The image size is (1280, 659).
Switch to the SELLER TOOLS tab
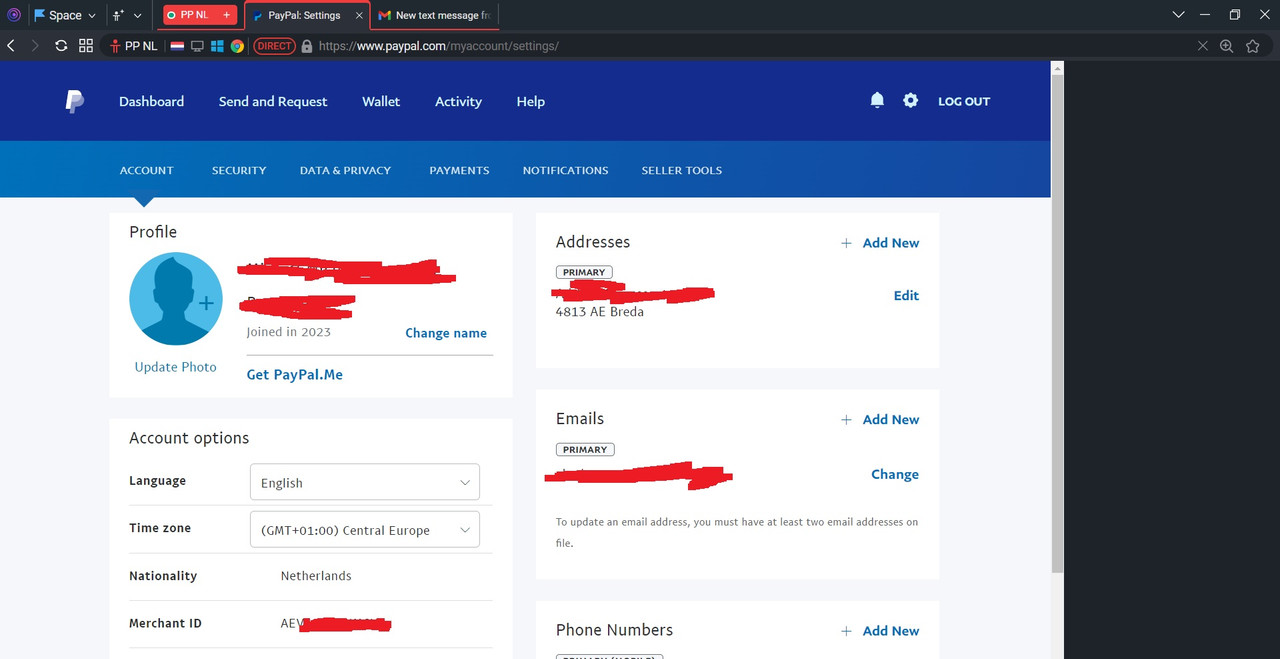682,170
